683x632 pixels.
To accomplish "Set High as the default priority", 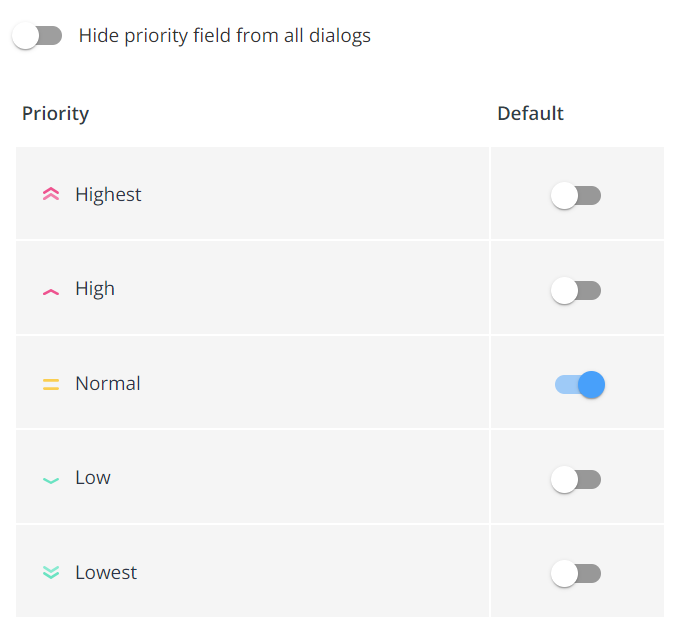I will pos(576,291).
